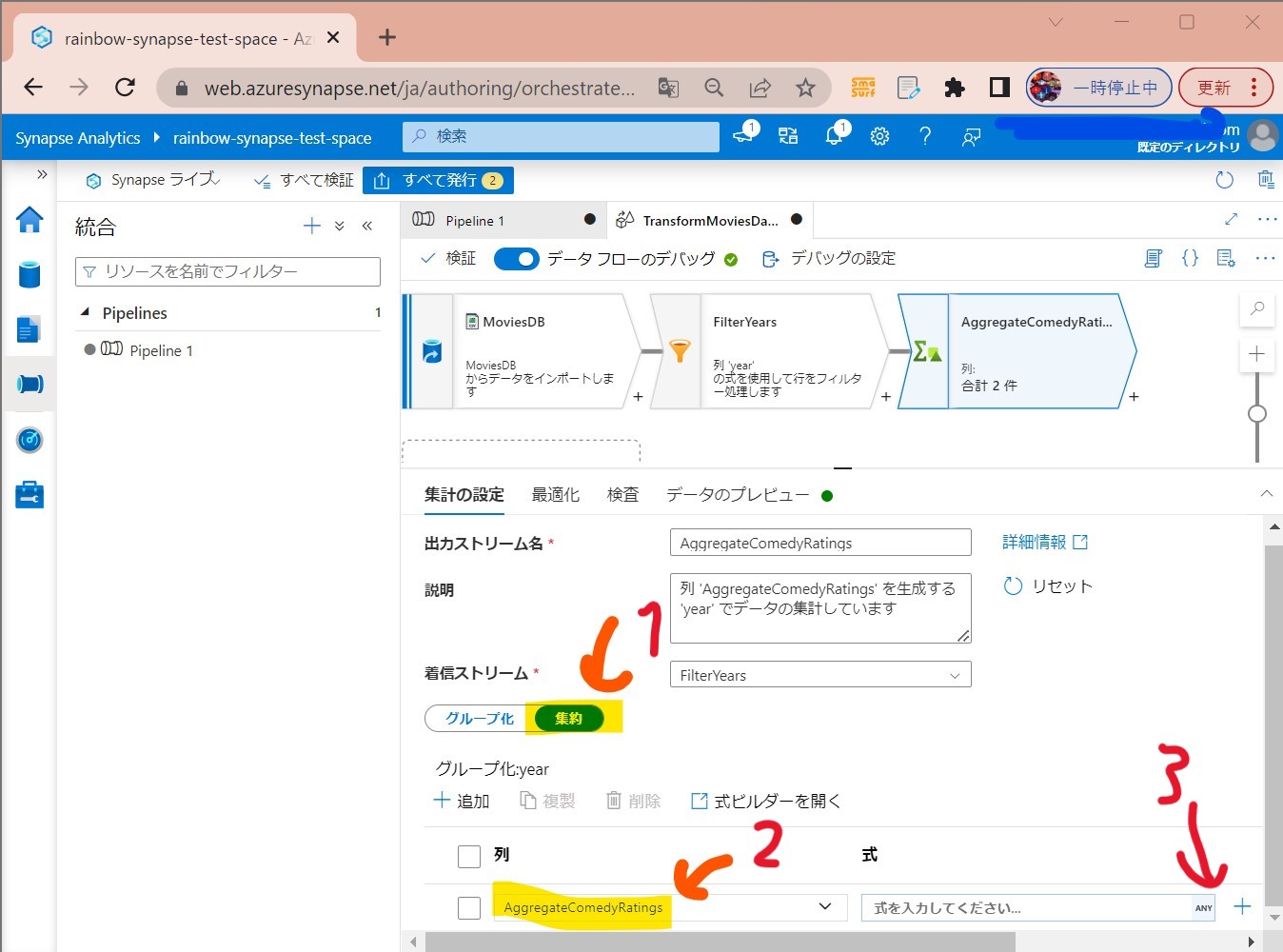Viewport: 1283px width, 952px height.
Task: Click the 検証 validate button
Action: pyautogui.click(x=448, y=258)
